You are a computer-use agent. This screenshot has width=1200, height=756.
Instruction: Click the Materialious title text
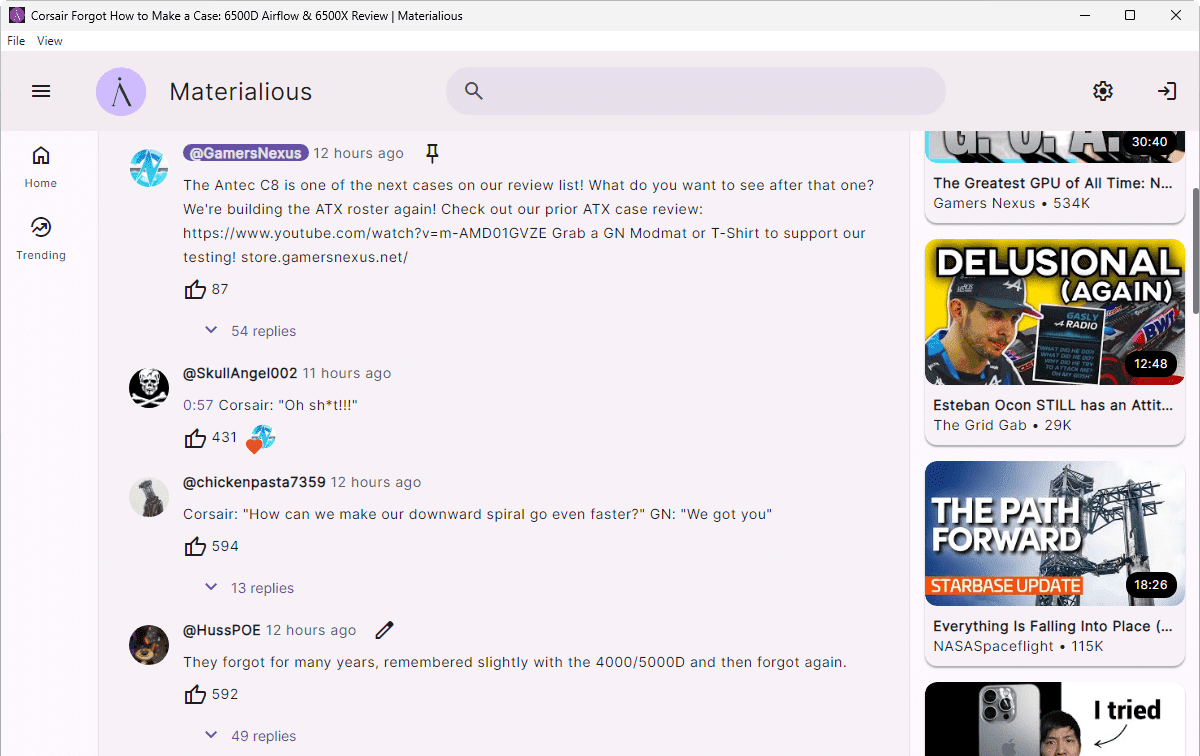tap(241, 92)
